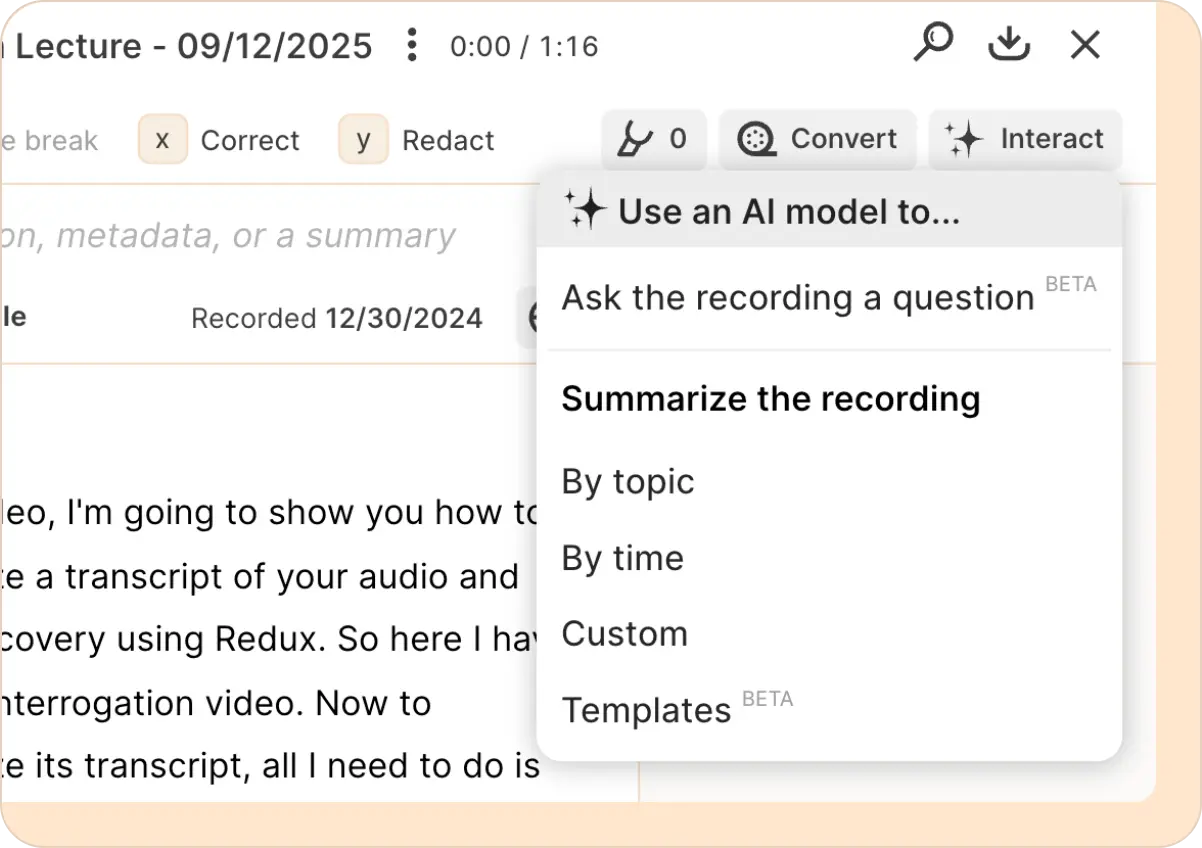Open the three-dot more options menu

(411, 46)
